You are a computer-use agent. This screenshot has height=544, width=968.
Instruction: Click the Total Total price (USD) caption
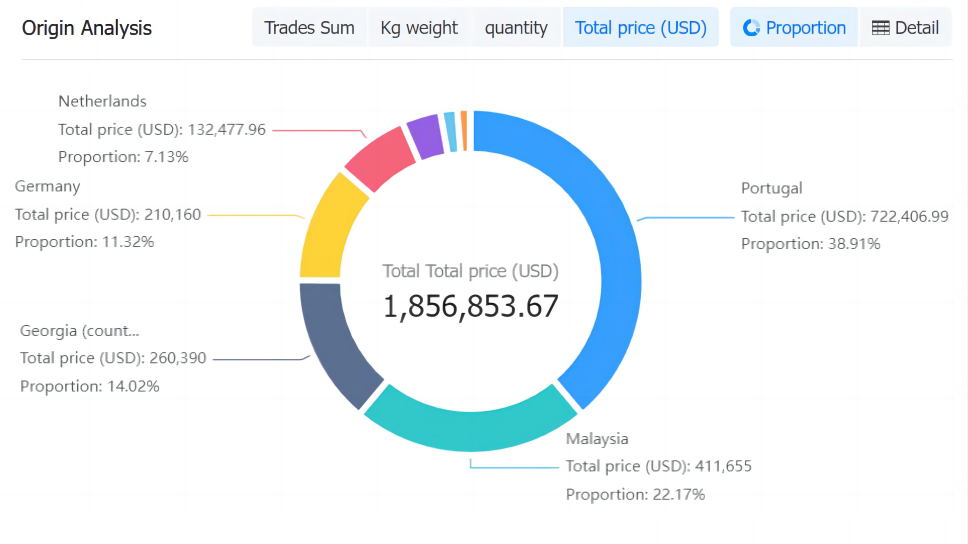tap(470, 271)
